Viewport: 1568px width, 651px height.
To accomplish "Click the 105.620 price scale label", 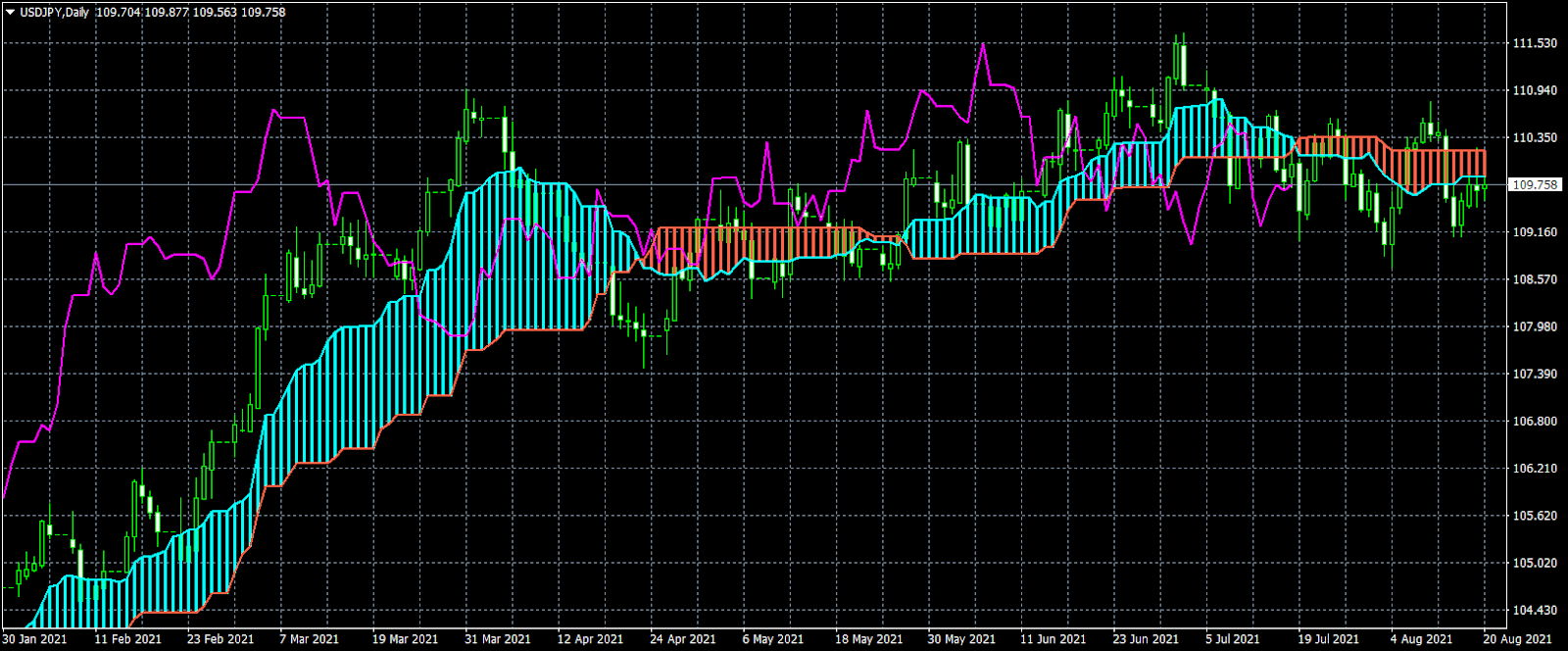I will click(x=1536, y=515).
